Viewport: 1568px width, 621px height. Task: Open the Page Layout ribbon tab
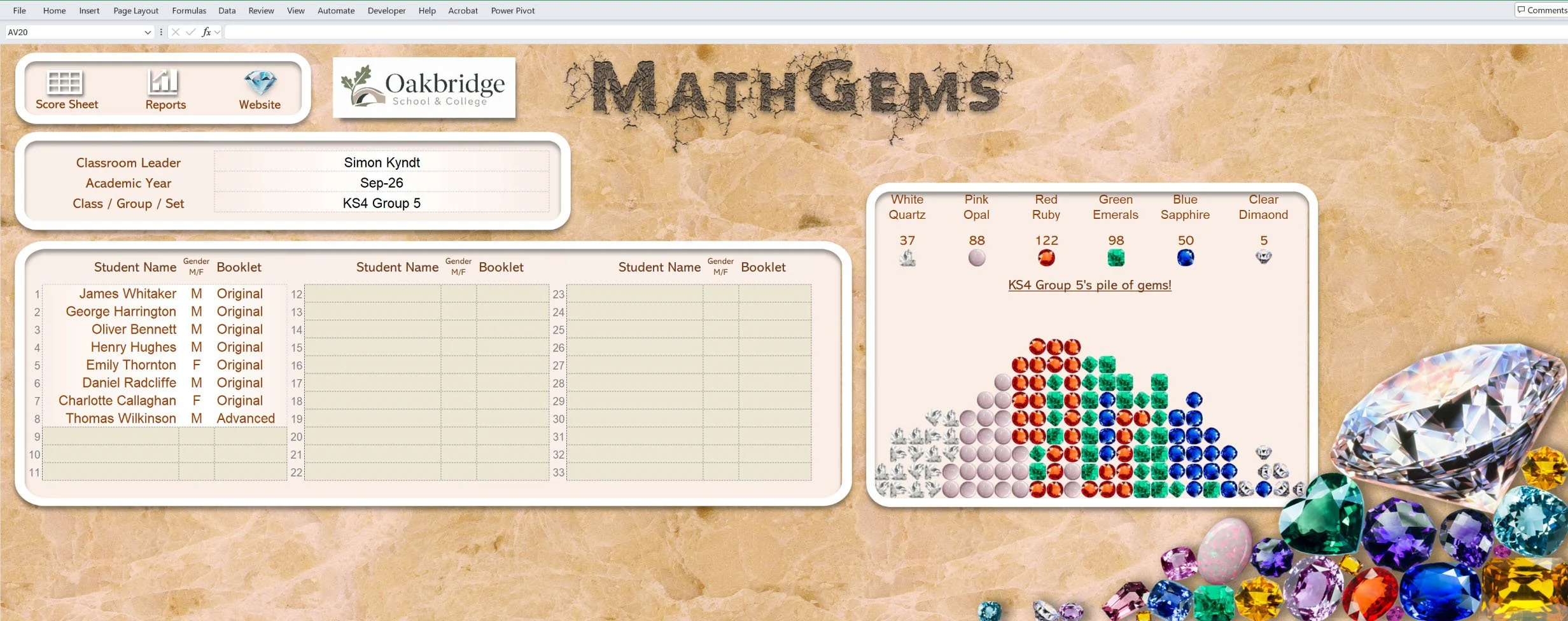[x=136, y=10]
